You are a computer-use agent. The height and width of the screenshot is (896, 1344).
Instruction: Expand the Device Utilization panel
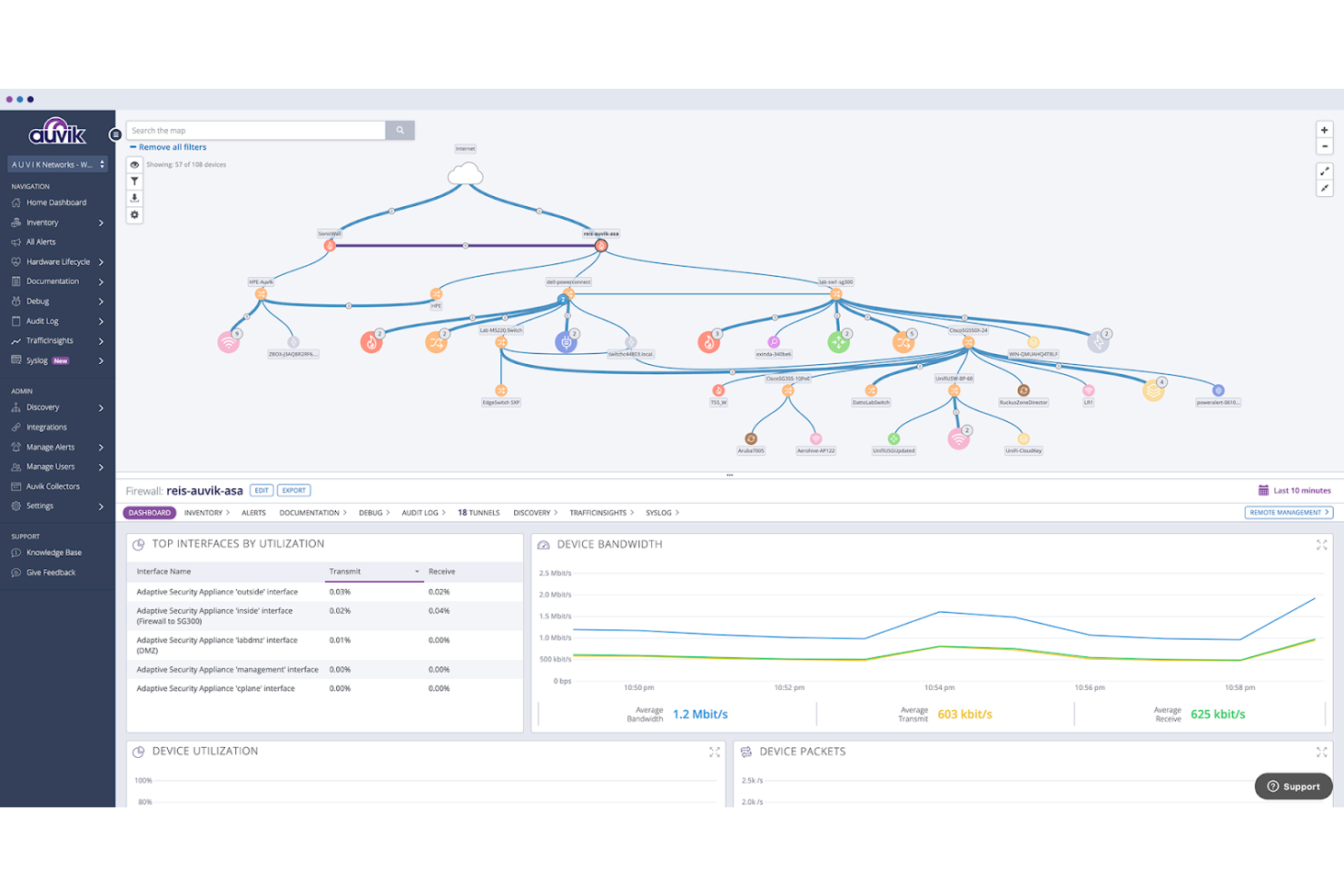point(715,752)
